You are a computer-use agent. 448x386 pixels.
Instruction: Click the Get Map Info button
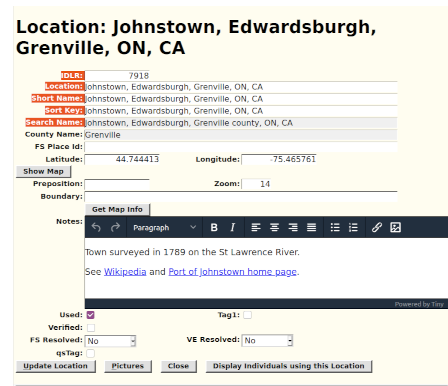(117, 209)
